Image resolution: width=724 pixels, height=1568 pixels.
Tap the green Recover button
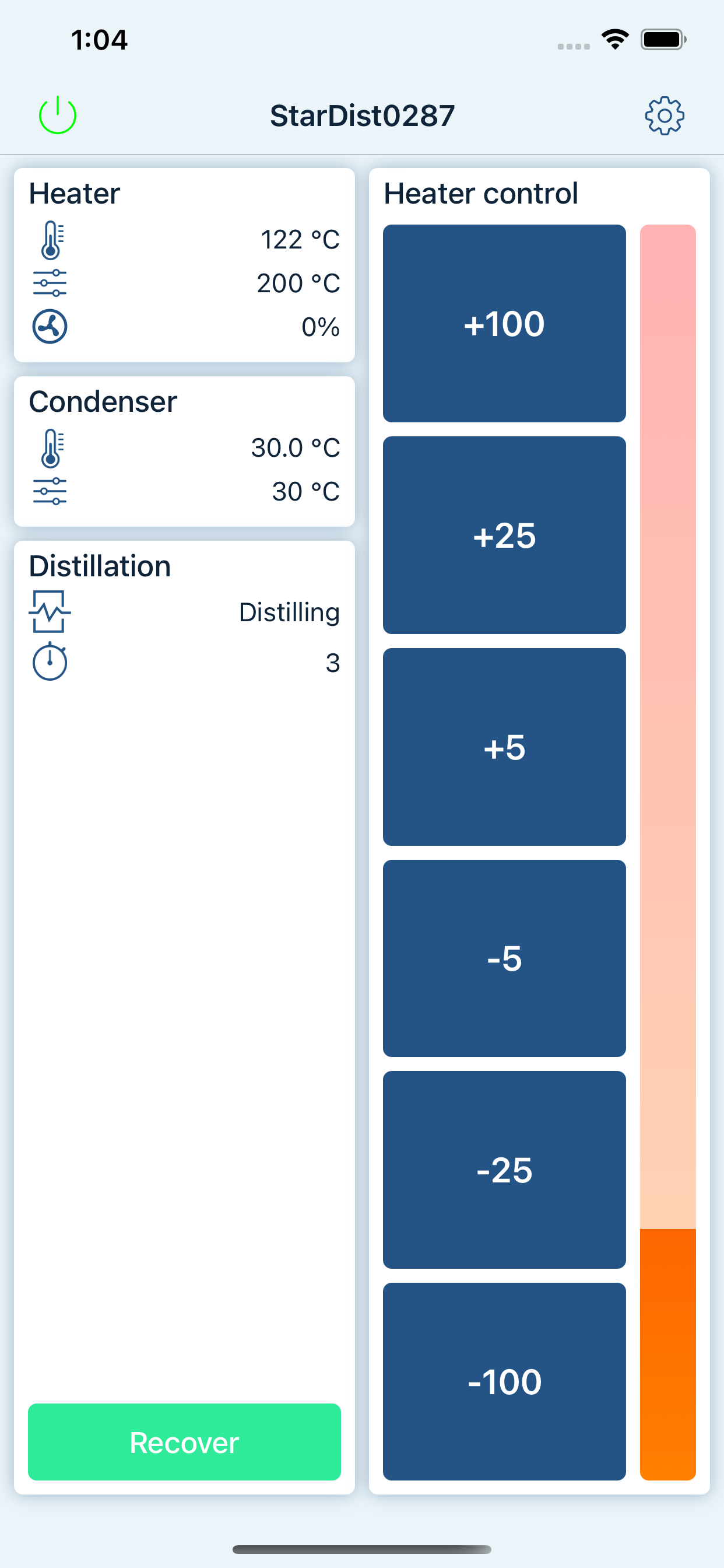(184, 1442)
